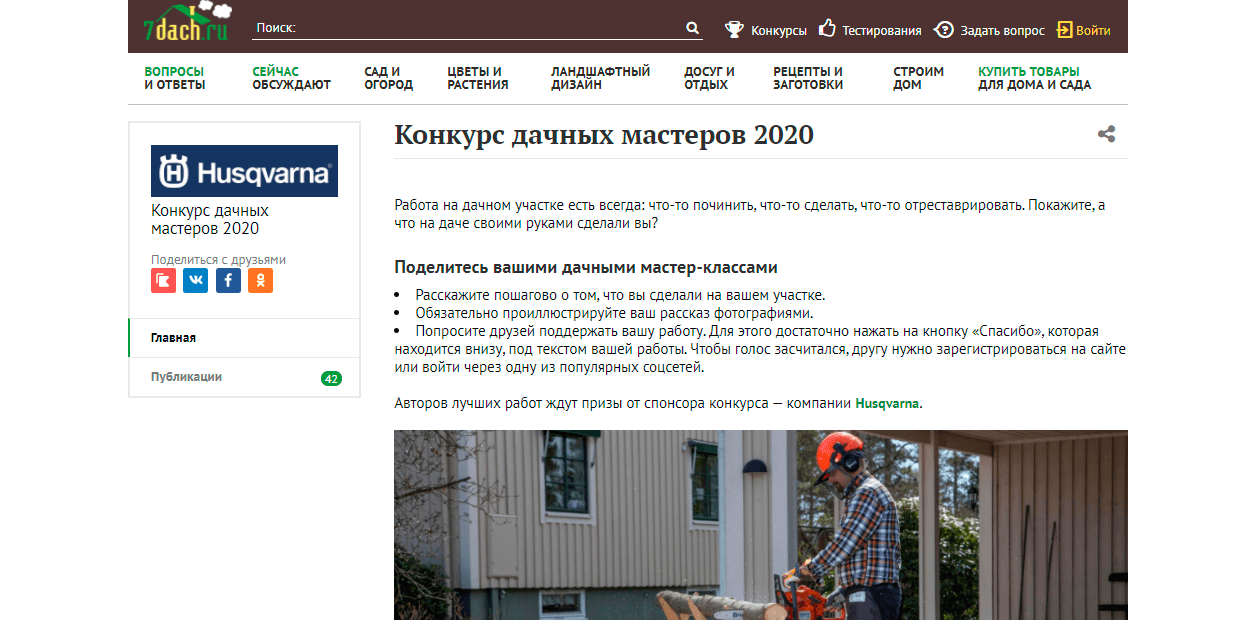Click the Husqvarna logo banner
The image size is (1250, 620).
pyautogui.click(x=244, y=171)
